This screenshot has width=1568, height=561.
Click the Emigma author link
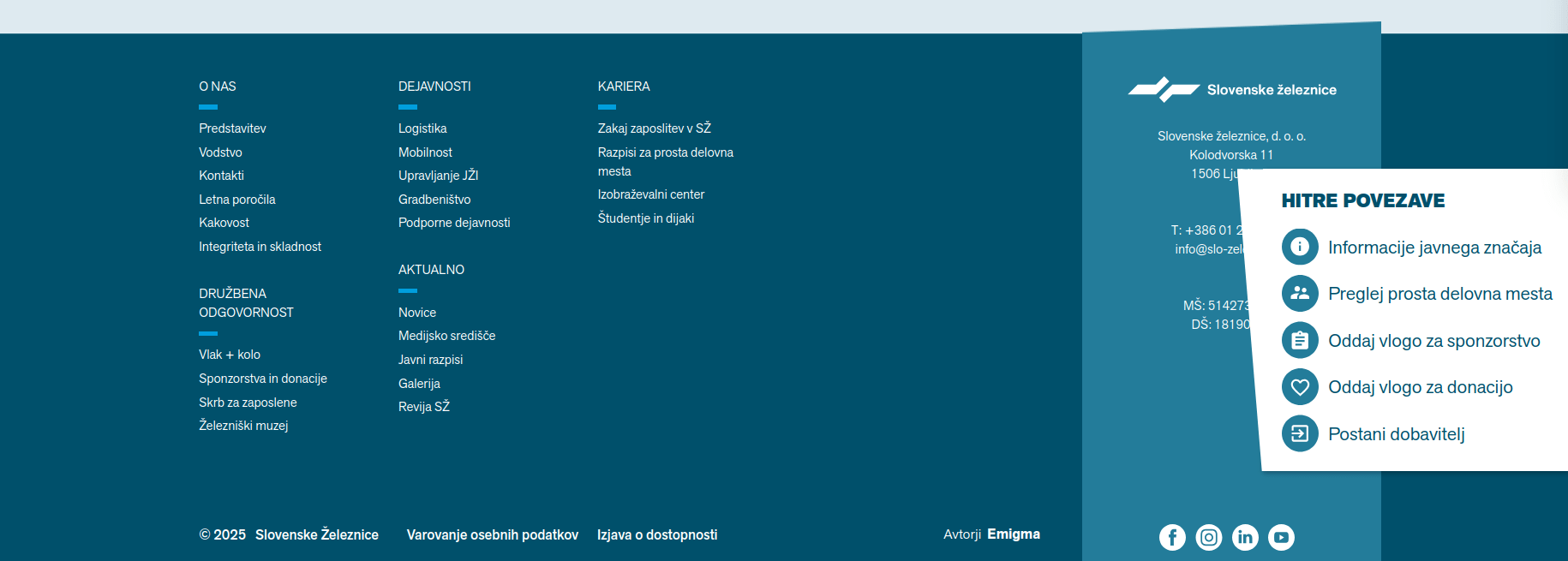click(x=1014, y=534)
